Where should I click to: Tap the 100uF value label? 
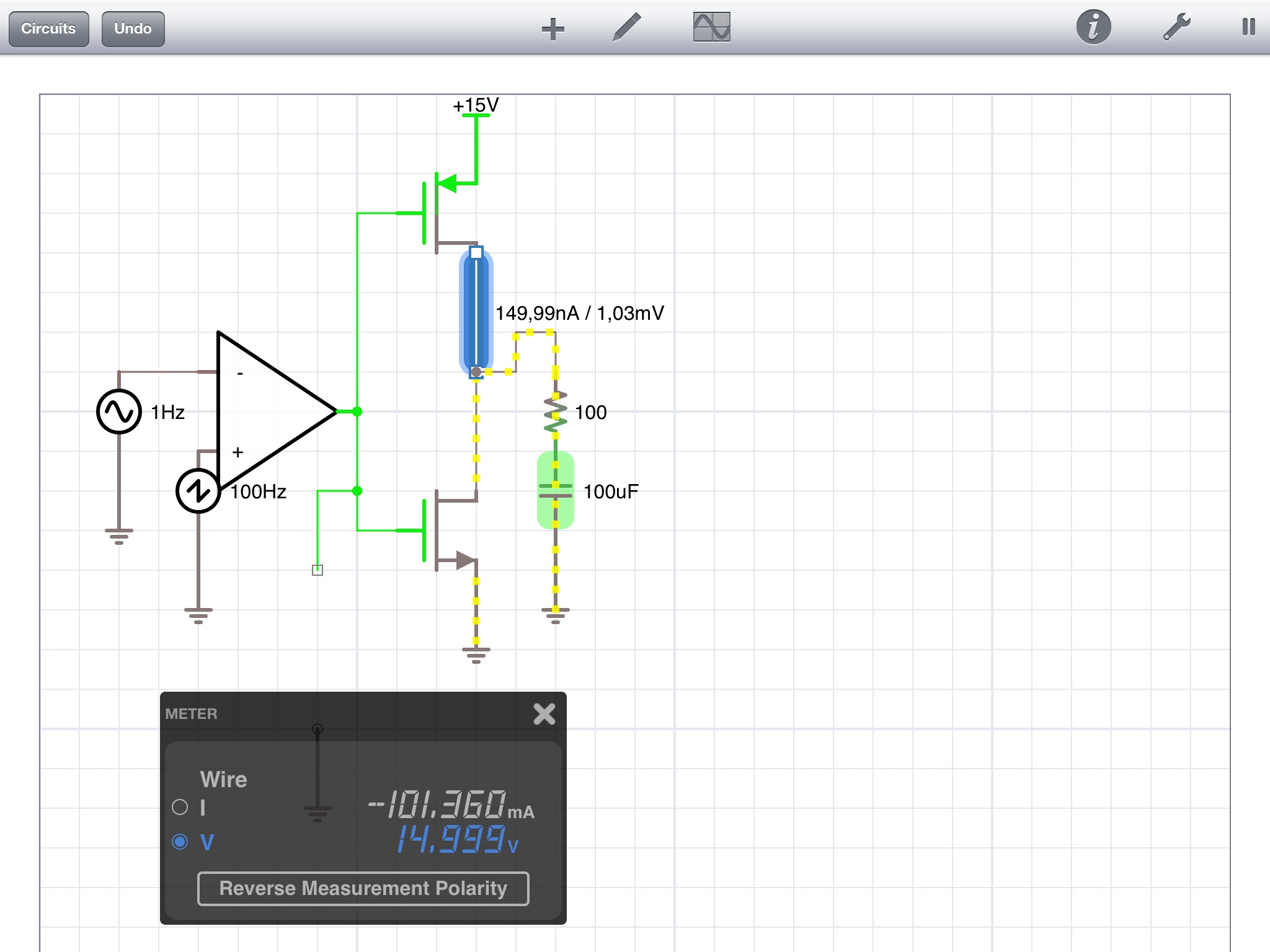pyautogui.click(x=611, y=491)
